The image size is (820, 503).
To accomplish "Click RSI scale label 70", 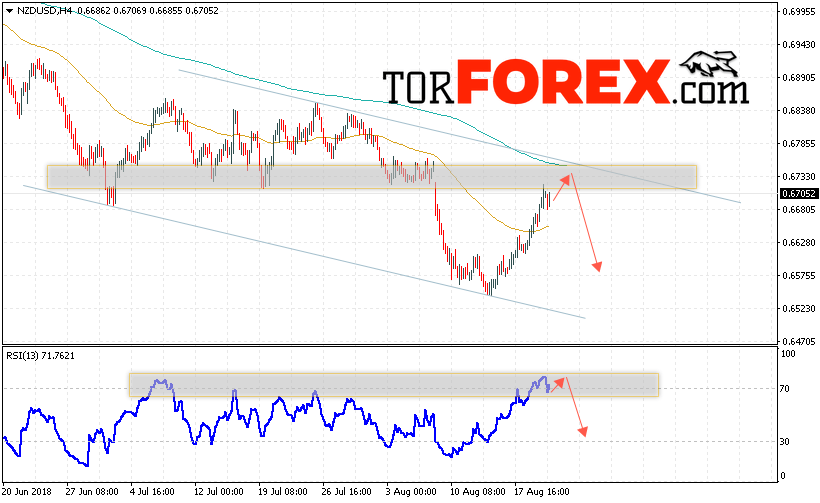I will [x=785, y=388].
